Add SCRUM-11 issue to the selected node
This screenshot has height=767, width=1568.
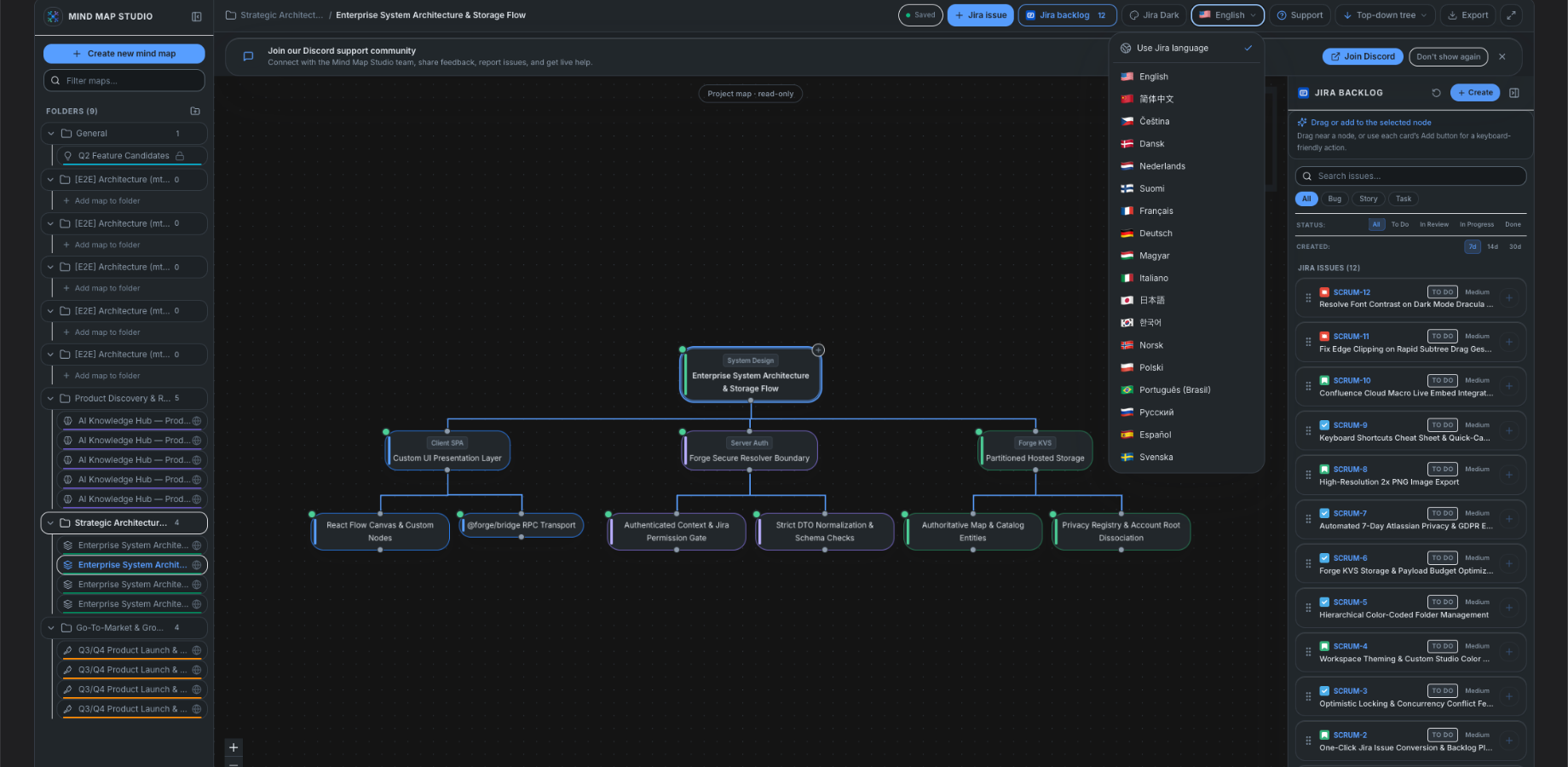(x=1508, y=343)
